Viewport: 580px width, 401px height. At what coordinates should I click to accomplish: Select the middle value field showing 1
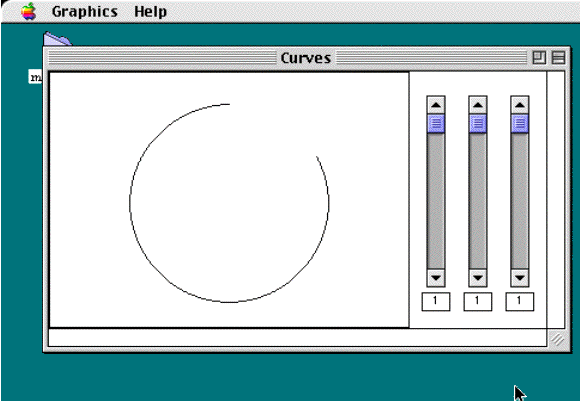(478, 301)
